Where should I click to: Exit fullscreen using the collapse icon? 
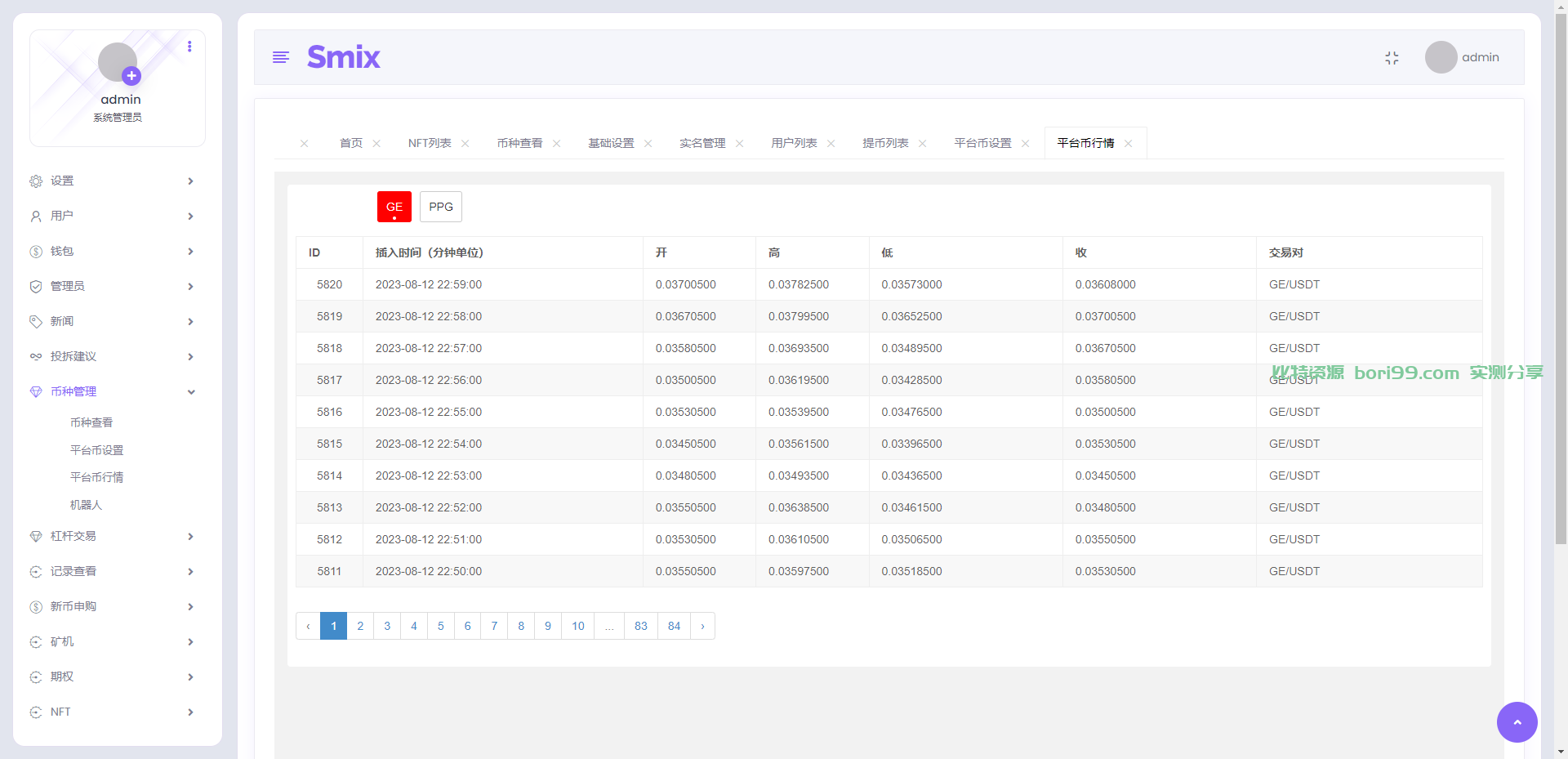click(1392, 58)
